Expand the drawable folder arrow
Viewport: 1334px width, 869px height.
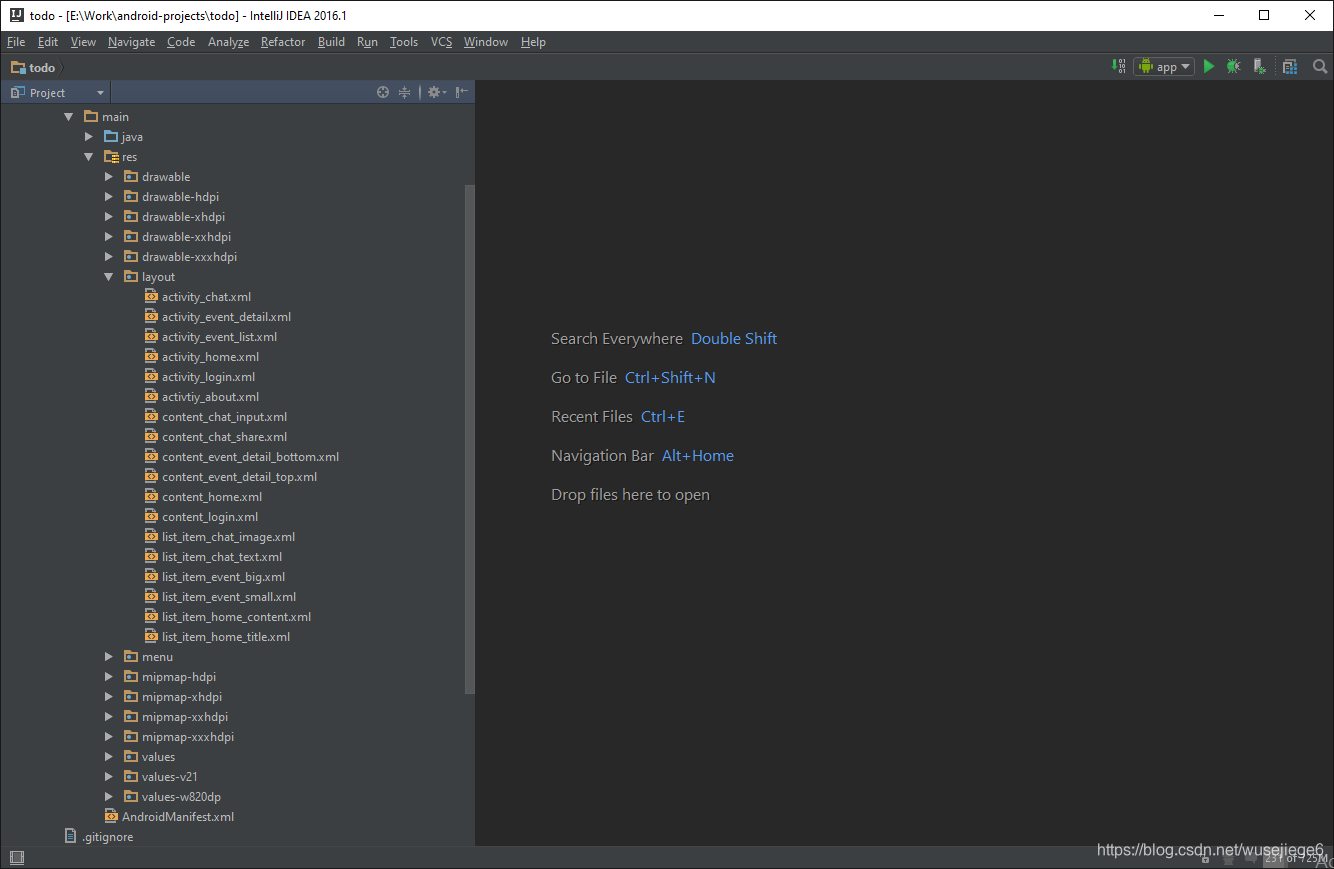(109, 177)
